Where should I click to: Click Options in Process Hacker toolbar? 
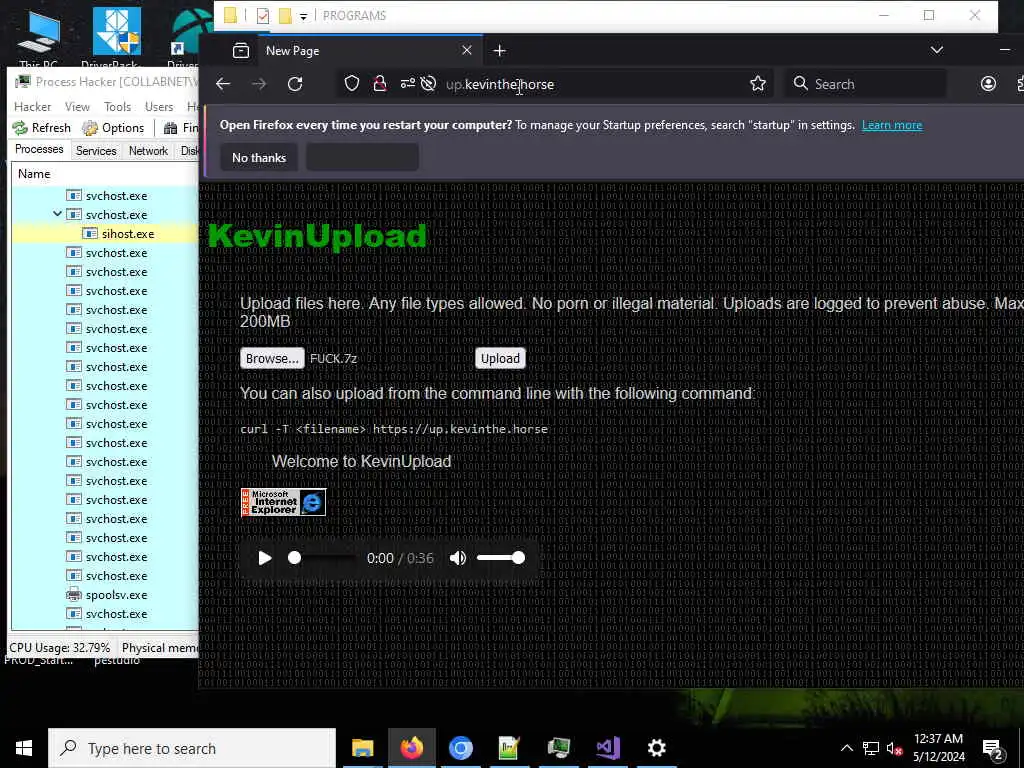113,128
